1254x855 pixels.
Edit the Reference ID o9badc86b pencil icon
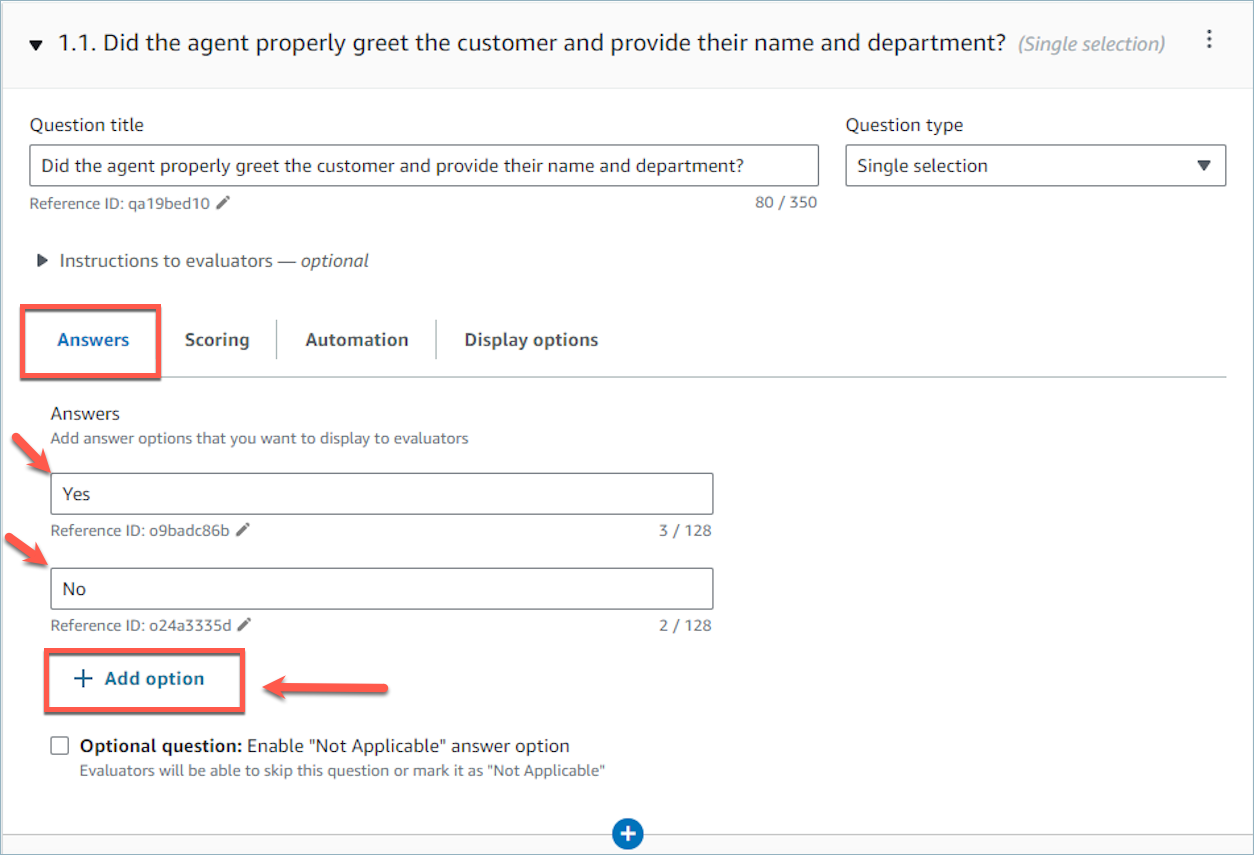(243, 530)
